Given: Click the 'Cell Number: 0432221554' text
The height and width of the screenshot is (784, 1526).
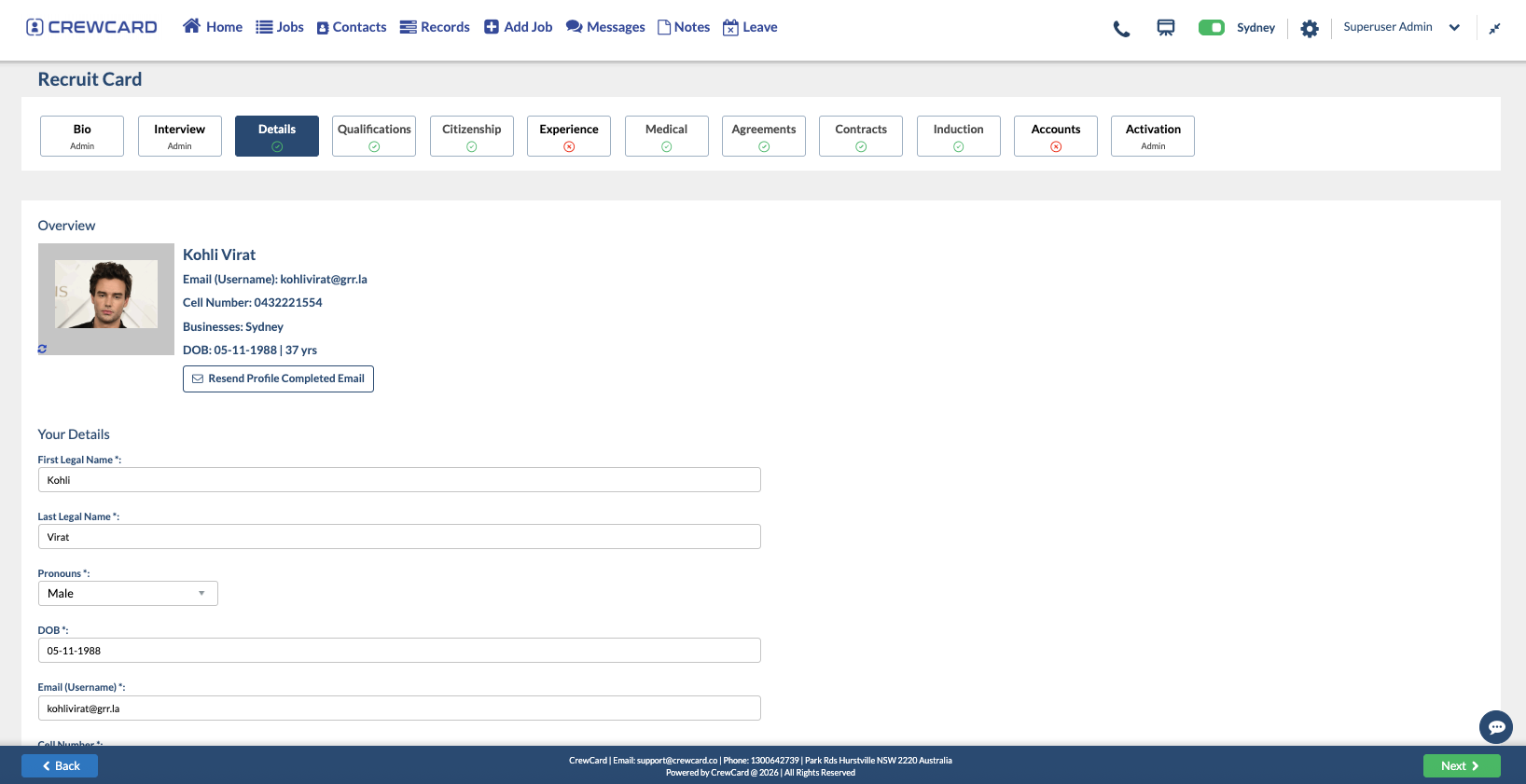Looking at the screenshot, I should click(x=253, y=303).
